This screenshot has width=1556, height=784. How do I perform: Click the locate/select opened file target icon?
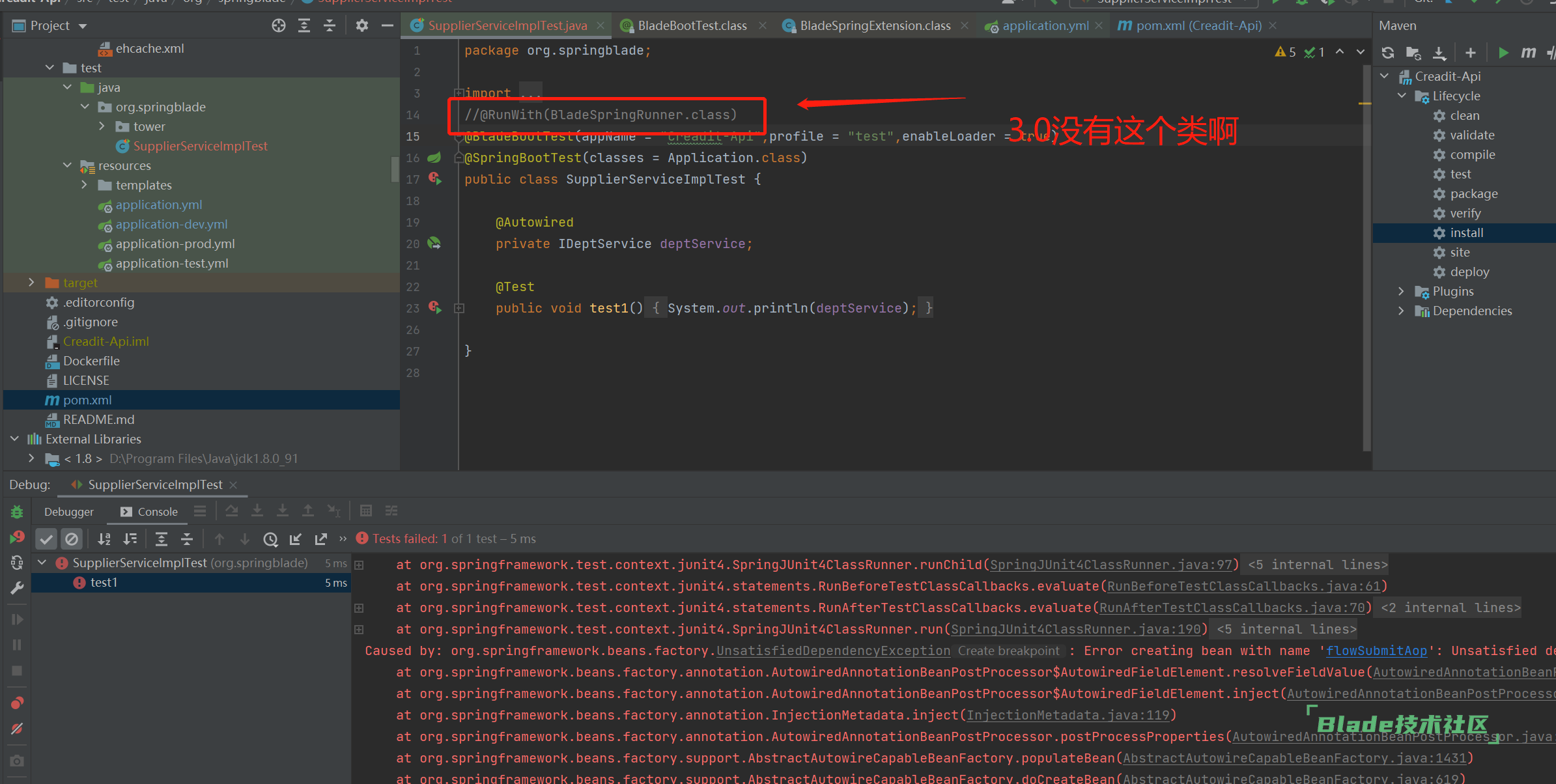pyautogui.click(x=279, y=25)
